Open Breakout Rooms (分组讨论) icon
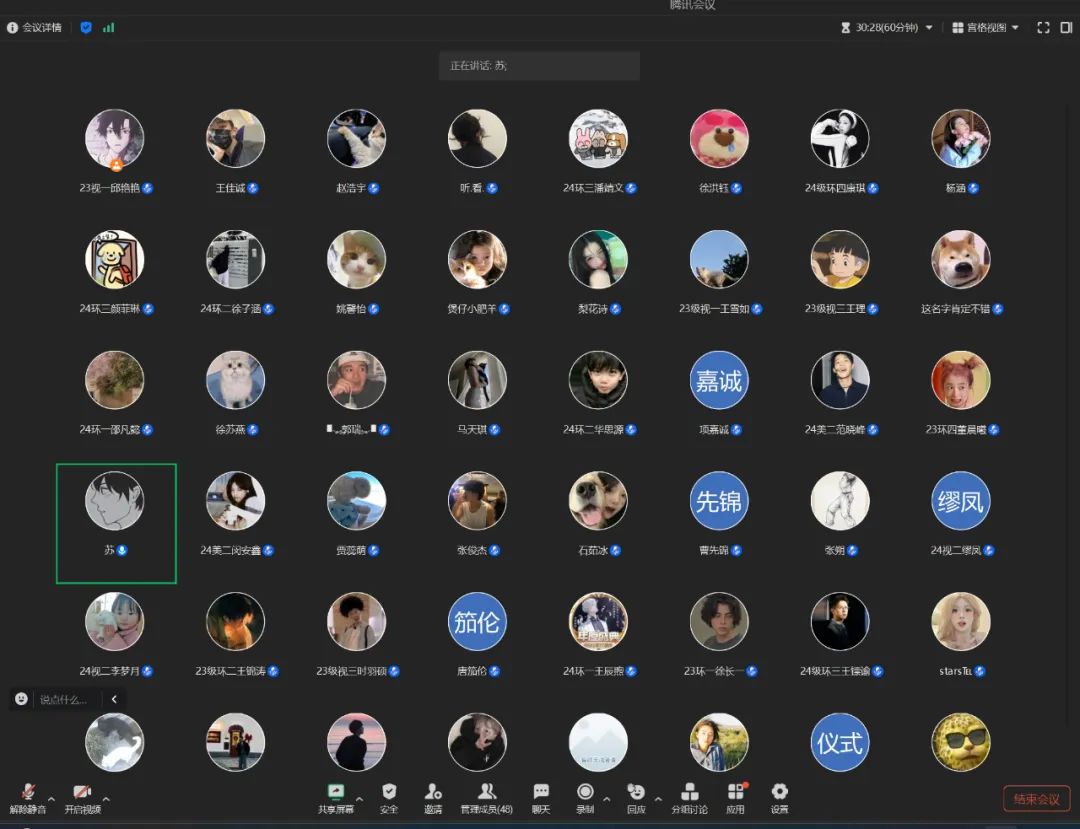This screenshot has width=1080, height=829. click(x=689, y=796)
